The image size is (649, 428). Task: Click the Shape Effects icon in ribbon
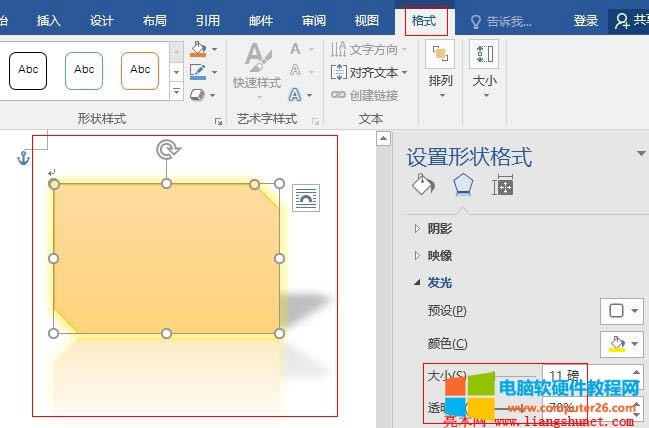coord(198,94)
